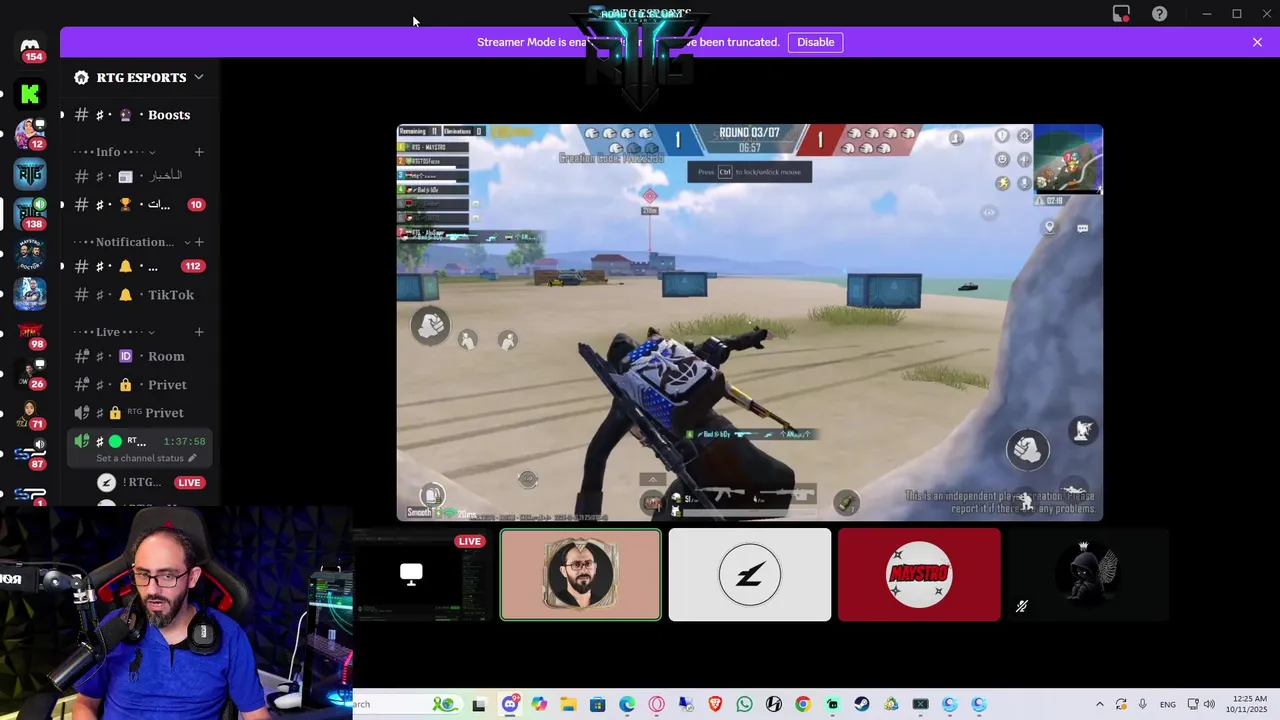Join the locked Privet voice channel
Screen dimensions: 1280x720
pos(140,413)
